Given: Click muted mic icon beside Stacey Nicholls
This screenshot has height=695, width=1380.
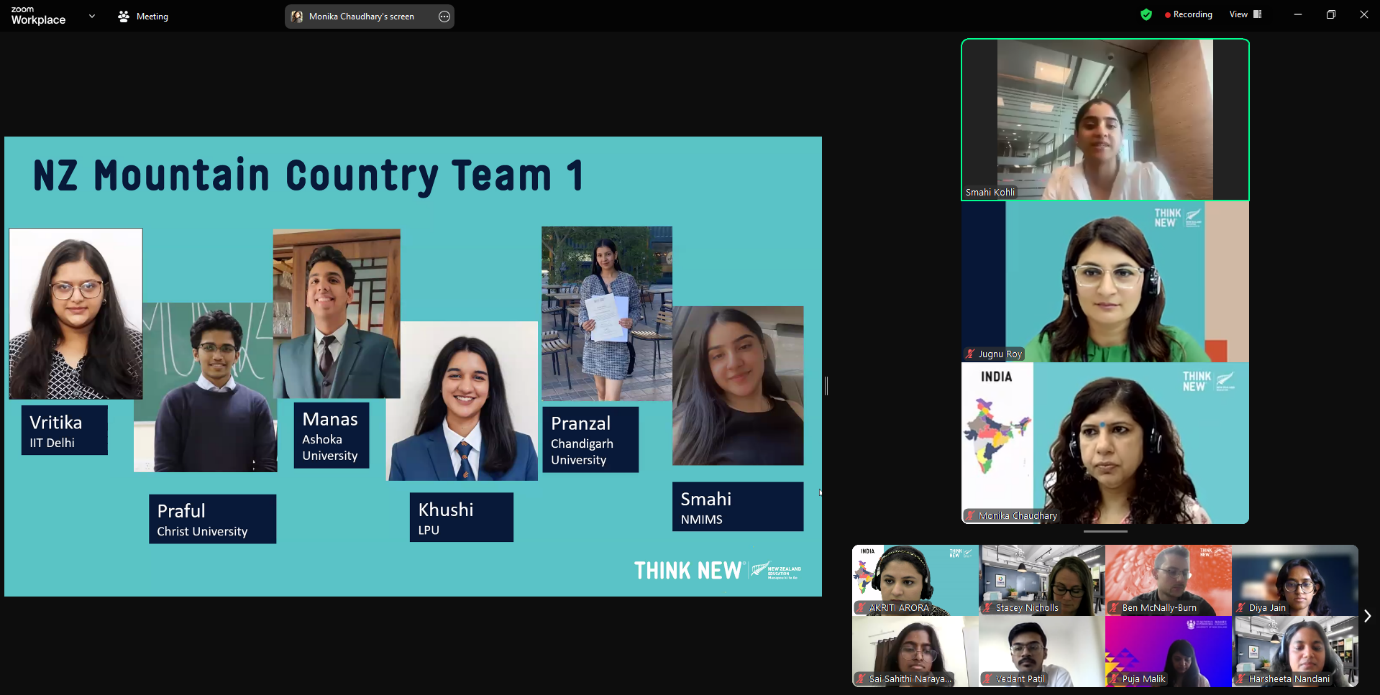Looking at the screenshot, I should pyautogui.click(x=987, y=608).
